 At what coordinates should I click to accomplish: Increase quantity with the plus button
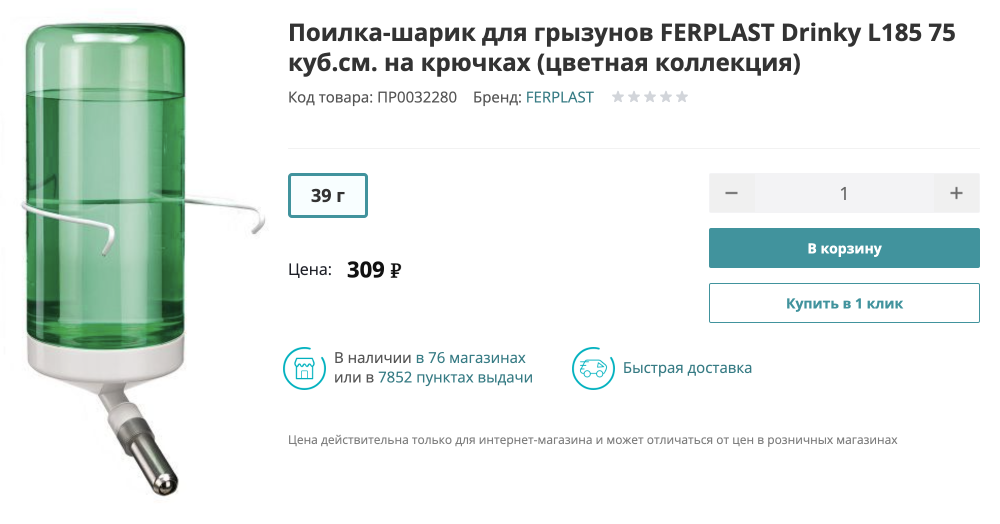(x=957, y=193)
